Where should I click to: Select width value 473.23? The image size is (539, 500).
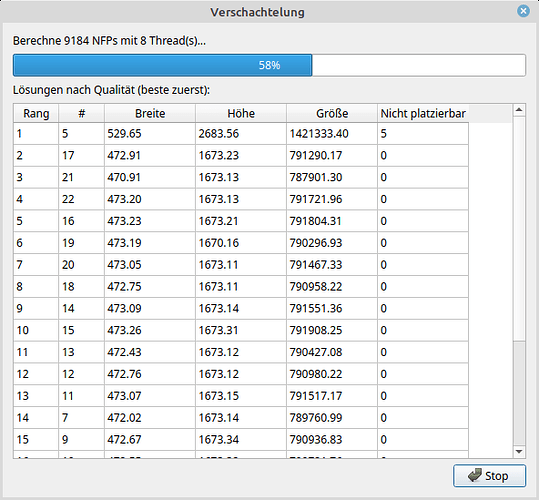click(x=150, y=221)
